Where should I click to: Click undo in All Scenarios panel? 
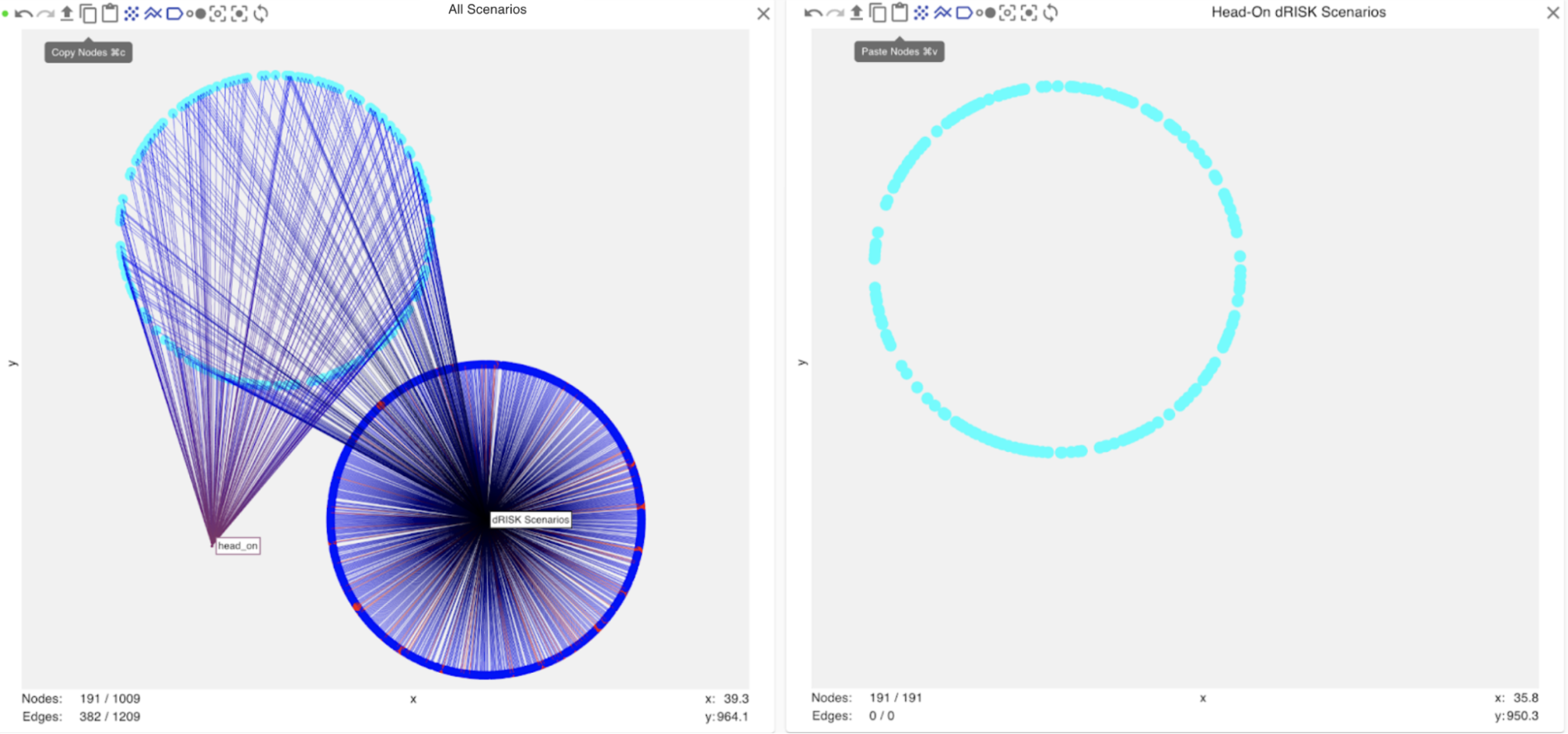(x=24, y=13)
